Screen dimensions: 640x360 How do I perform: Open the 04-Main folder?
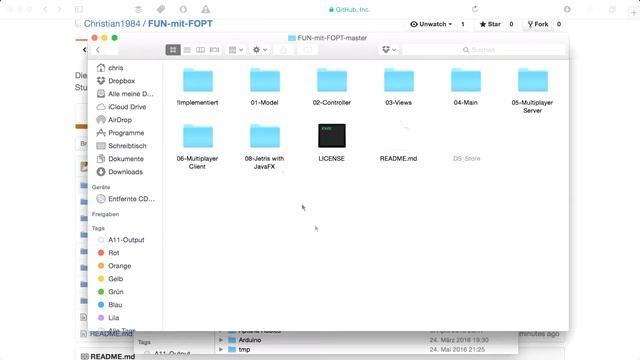click(466, 80)
